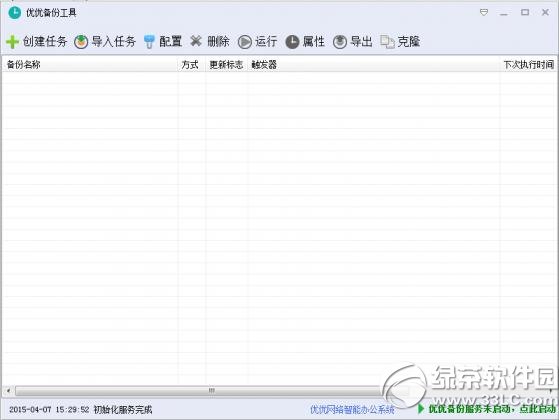Click the scrollbar left arrow
The image size is (559, 420).
[9, 391]
